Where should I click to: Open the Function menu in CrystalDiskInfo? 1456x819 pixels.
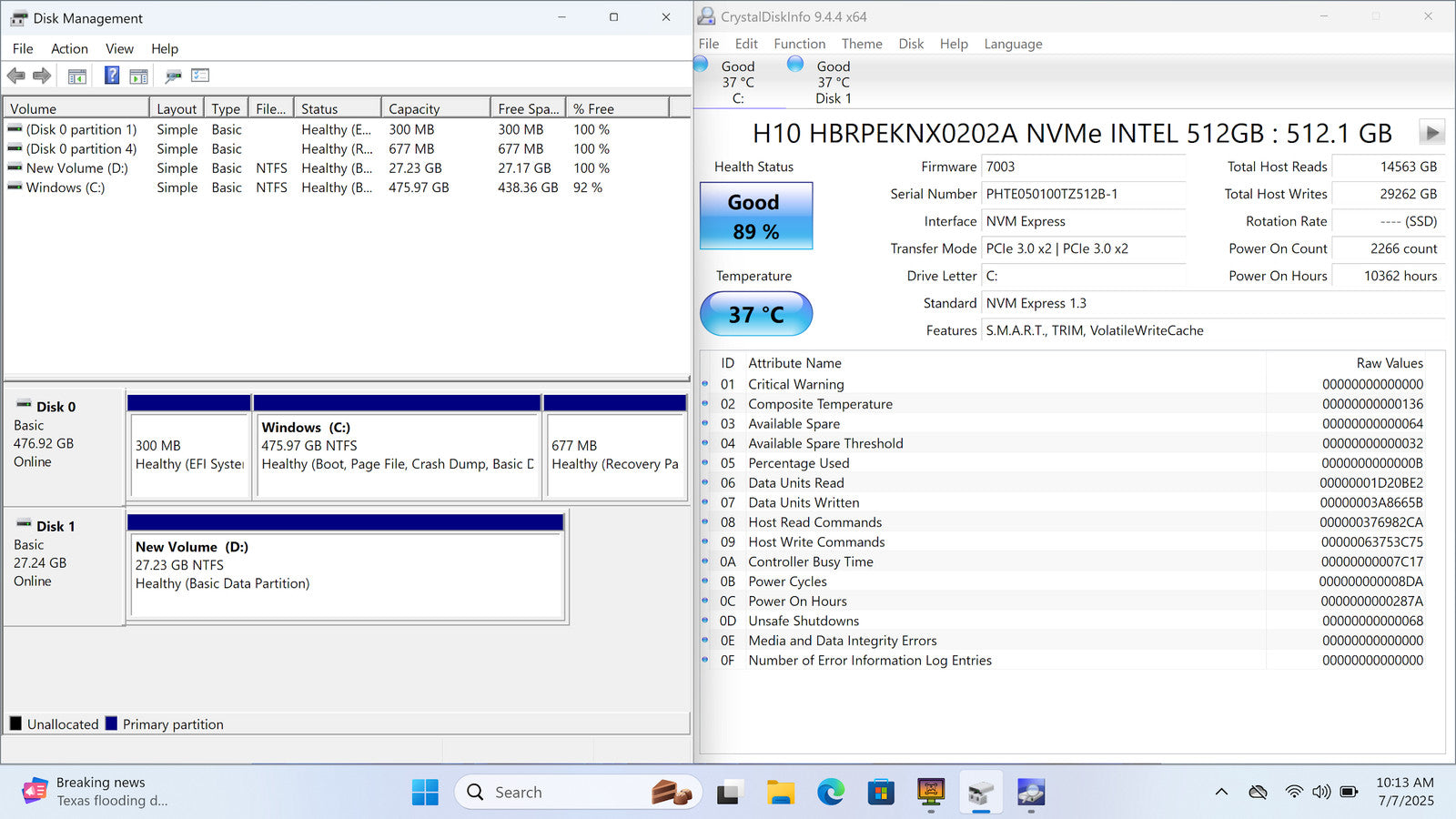tap(800, 44)
